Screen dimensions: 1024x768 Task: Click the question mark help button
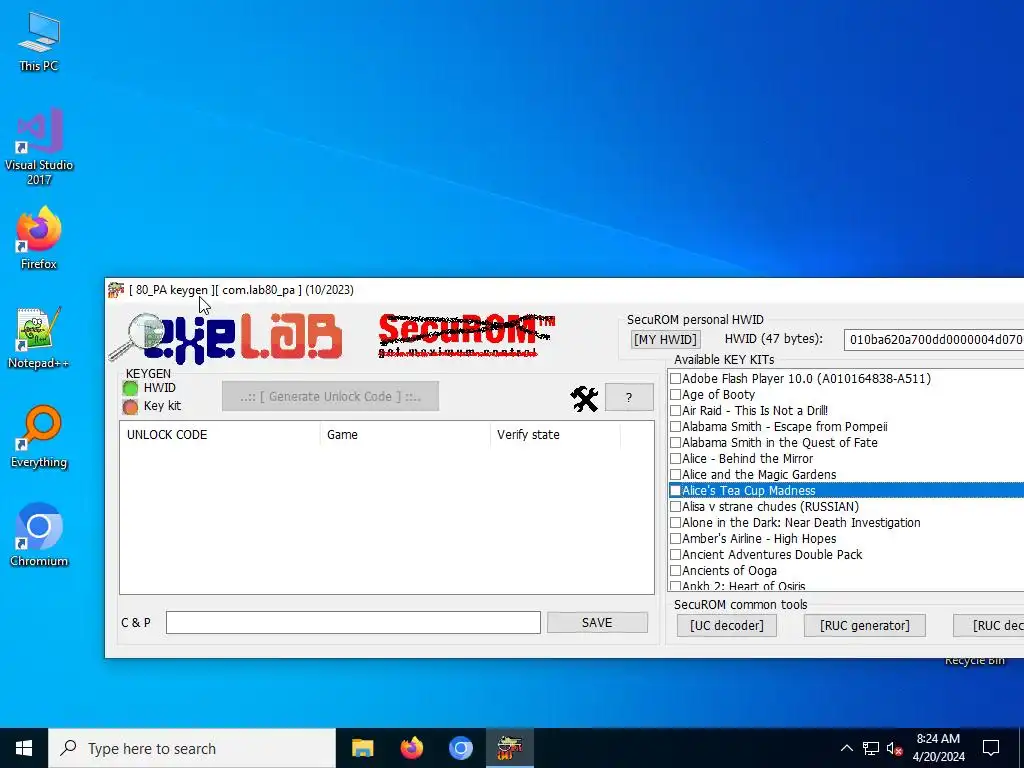coord(629,397)
